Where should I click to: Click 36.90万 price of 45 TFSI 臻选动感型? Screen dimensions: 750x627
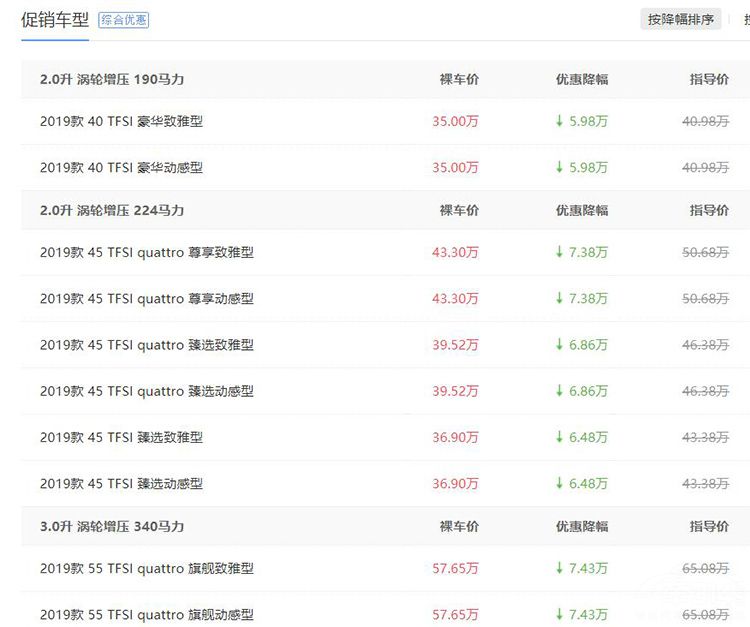point(455,484)
